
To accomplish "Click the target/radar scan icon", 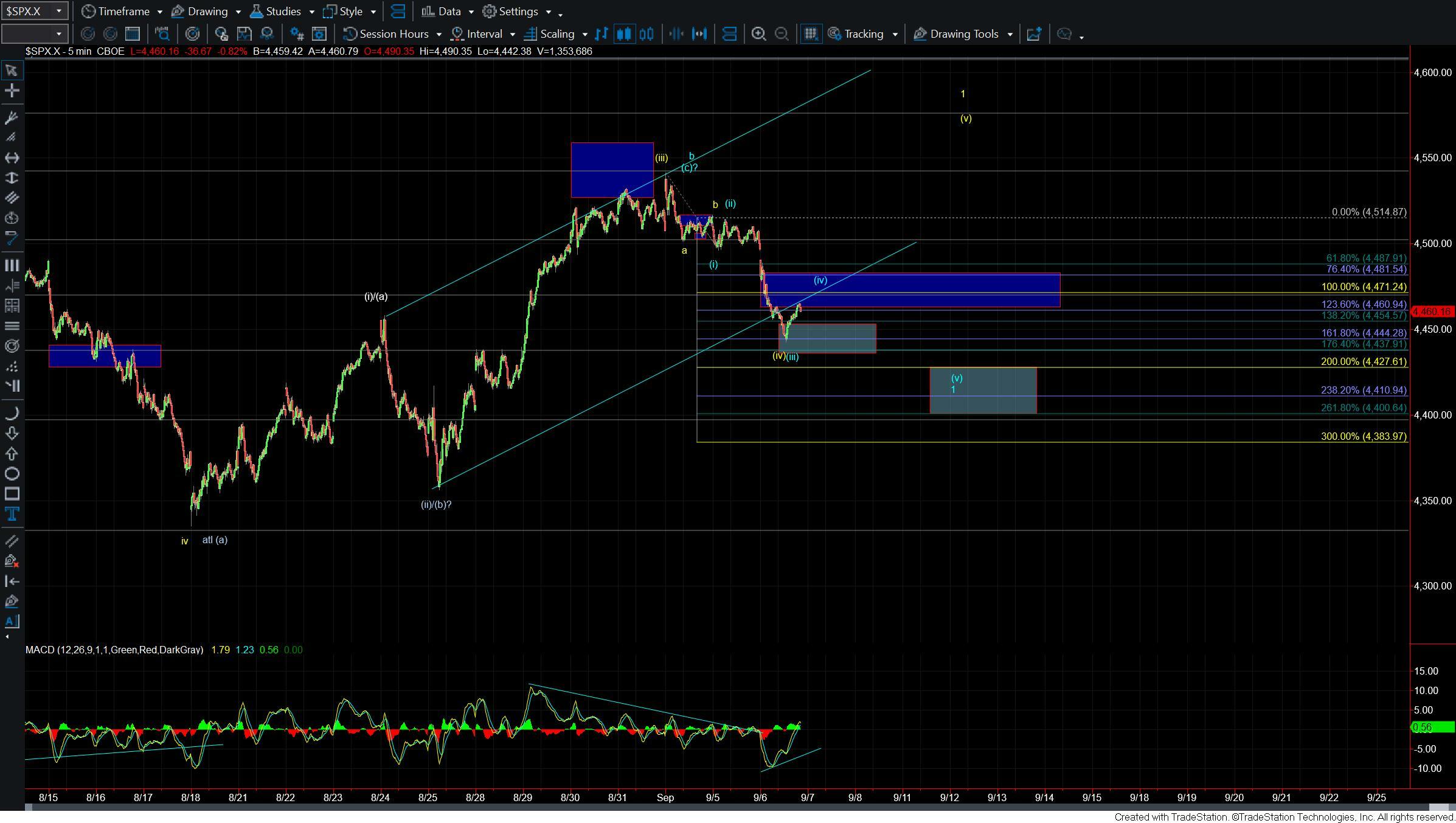I will click(x=192, y=34).
